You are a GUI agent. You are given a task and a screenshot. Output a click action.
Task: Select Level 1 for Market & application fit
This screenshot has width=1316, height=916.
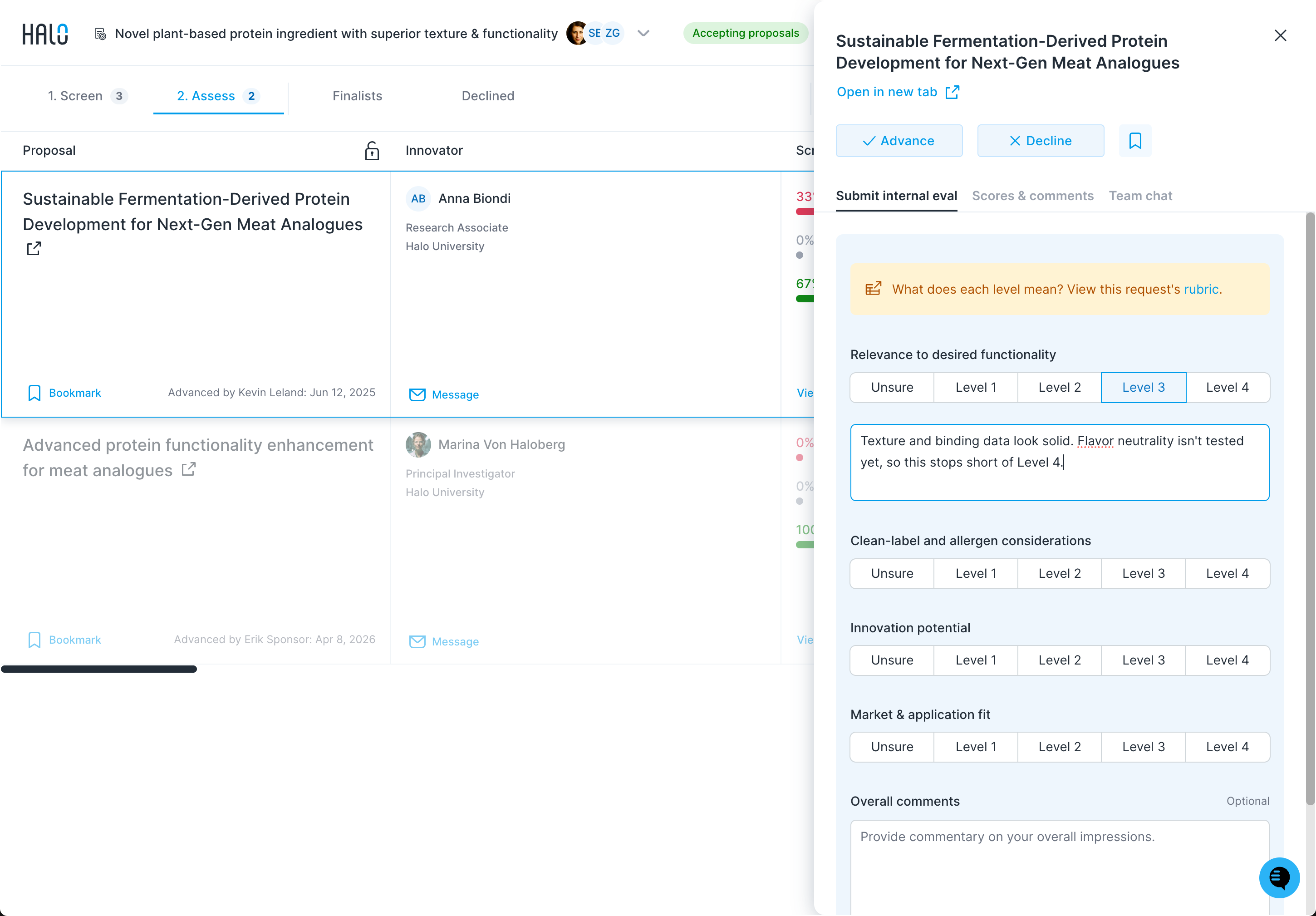[976, 746]
